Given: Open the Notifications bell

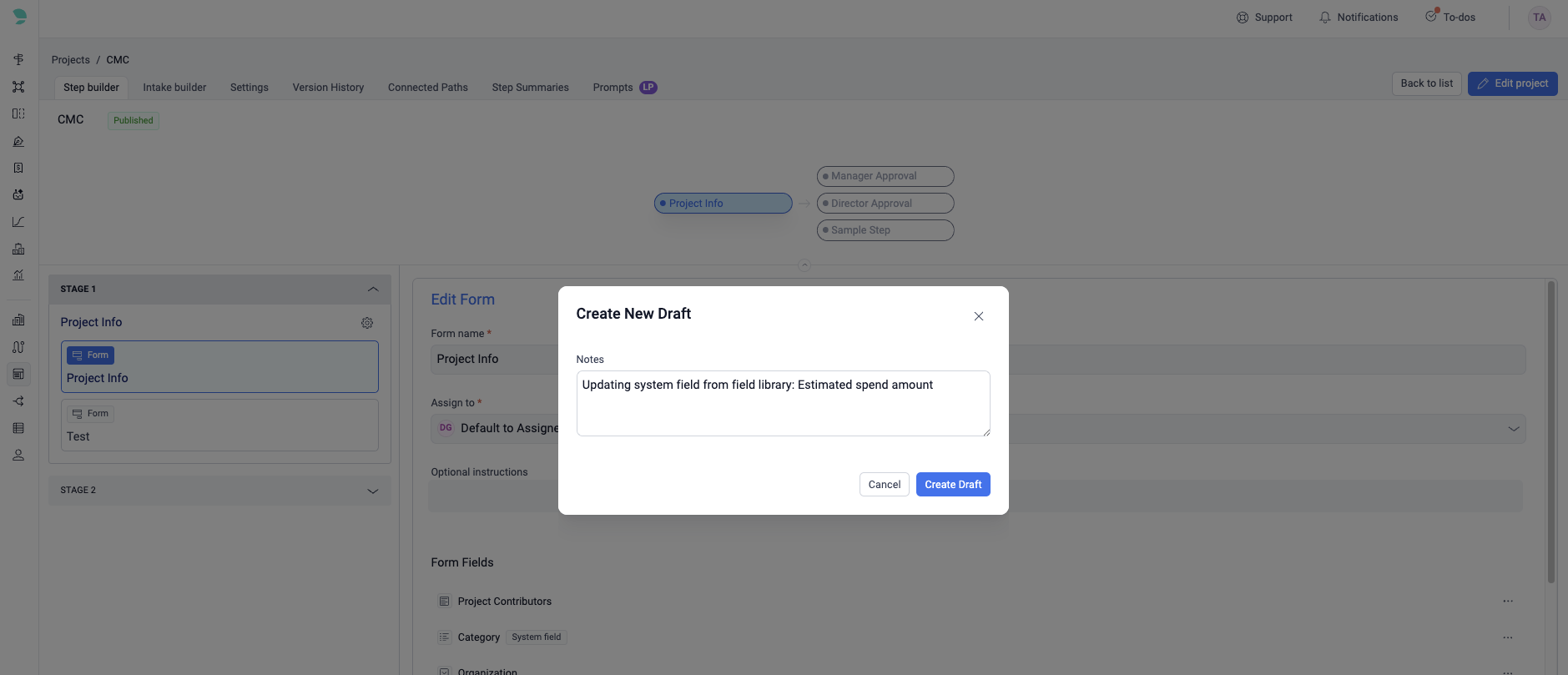Looking at the screenshot, I should click(1325, 18).
